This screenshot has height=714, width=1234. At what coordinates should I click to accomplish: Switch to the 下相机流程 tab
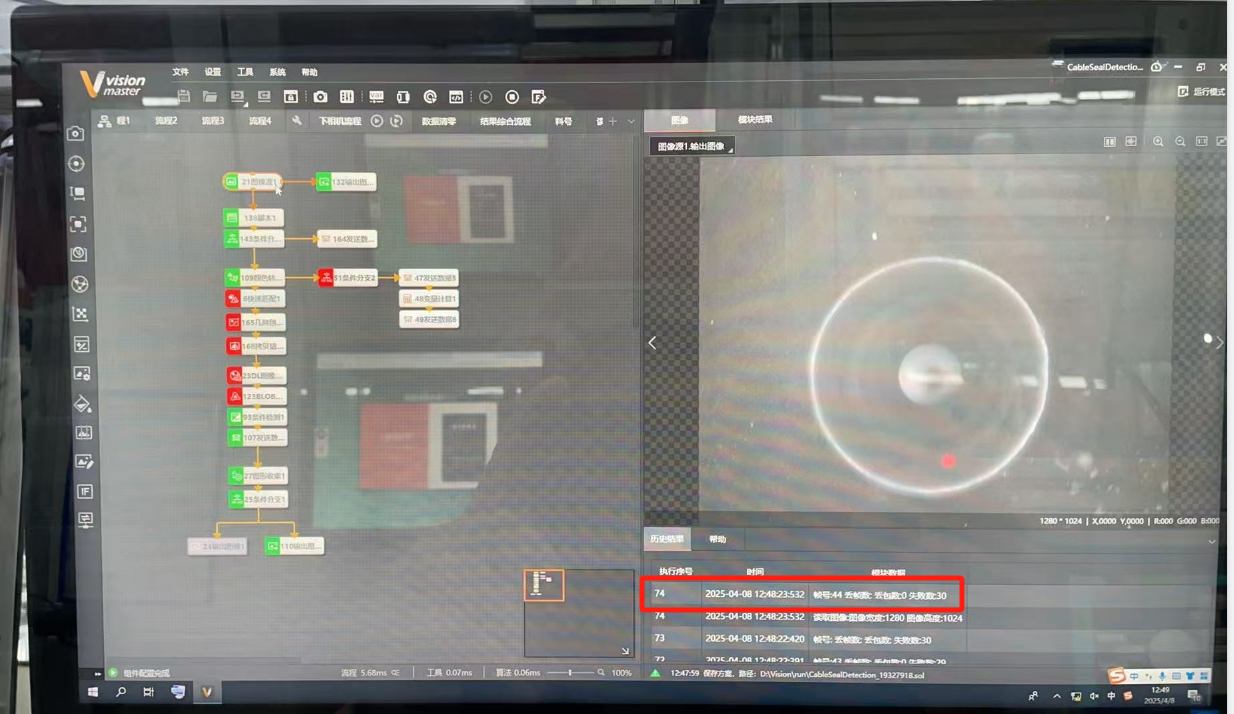point(340,121)
